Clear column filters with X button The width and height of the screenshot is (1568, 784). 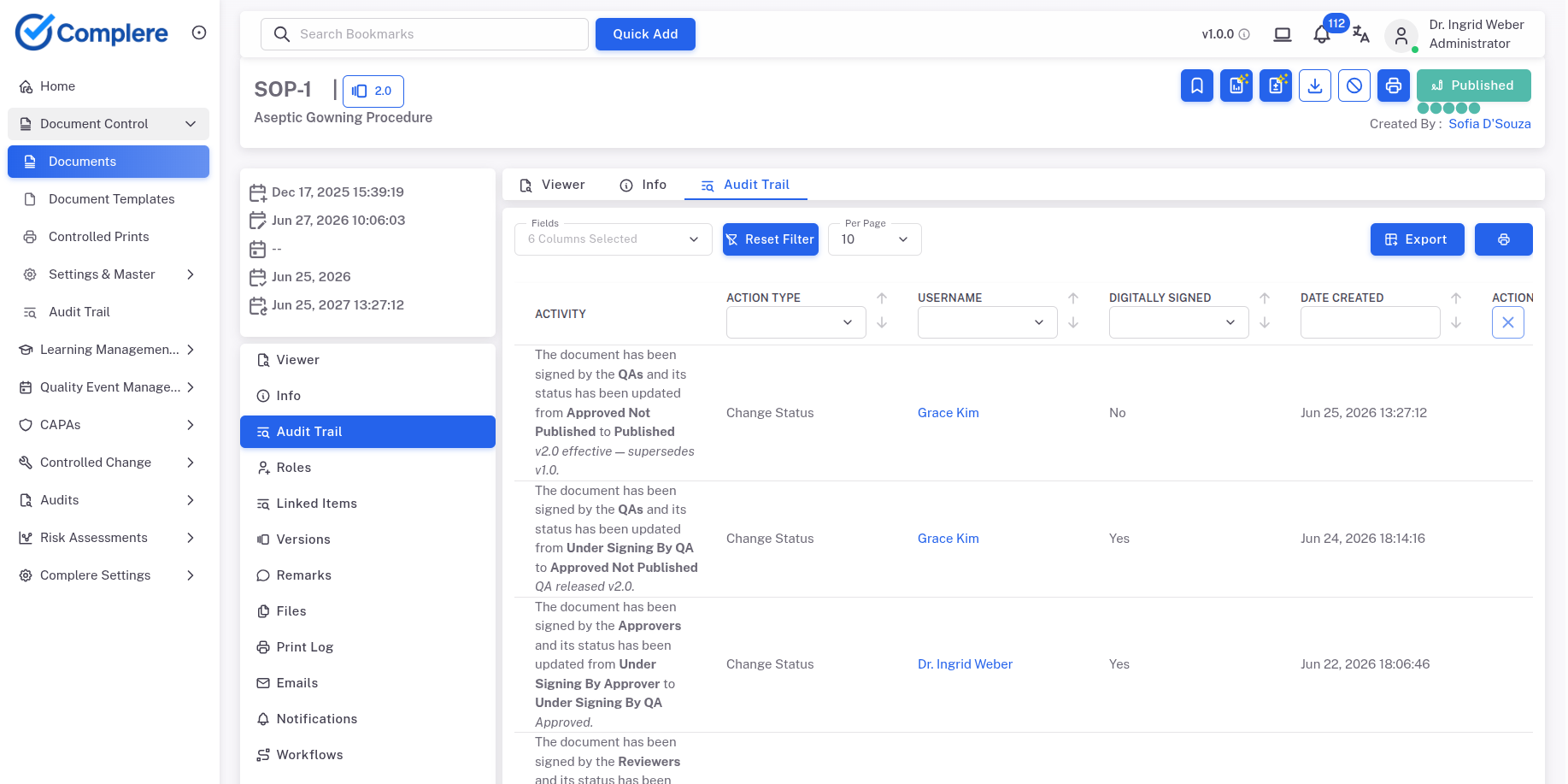coord(1508,322)
